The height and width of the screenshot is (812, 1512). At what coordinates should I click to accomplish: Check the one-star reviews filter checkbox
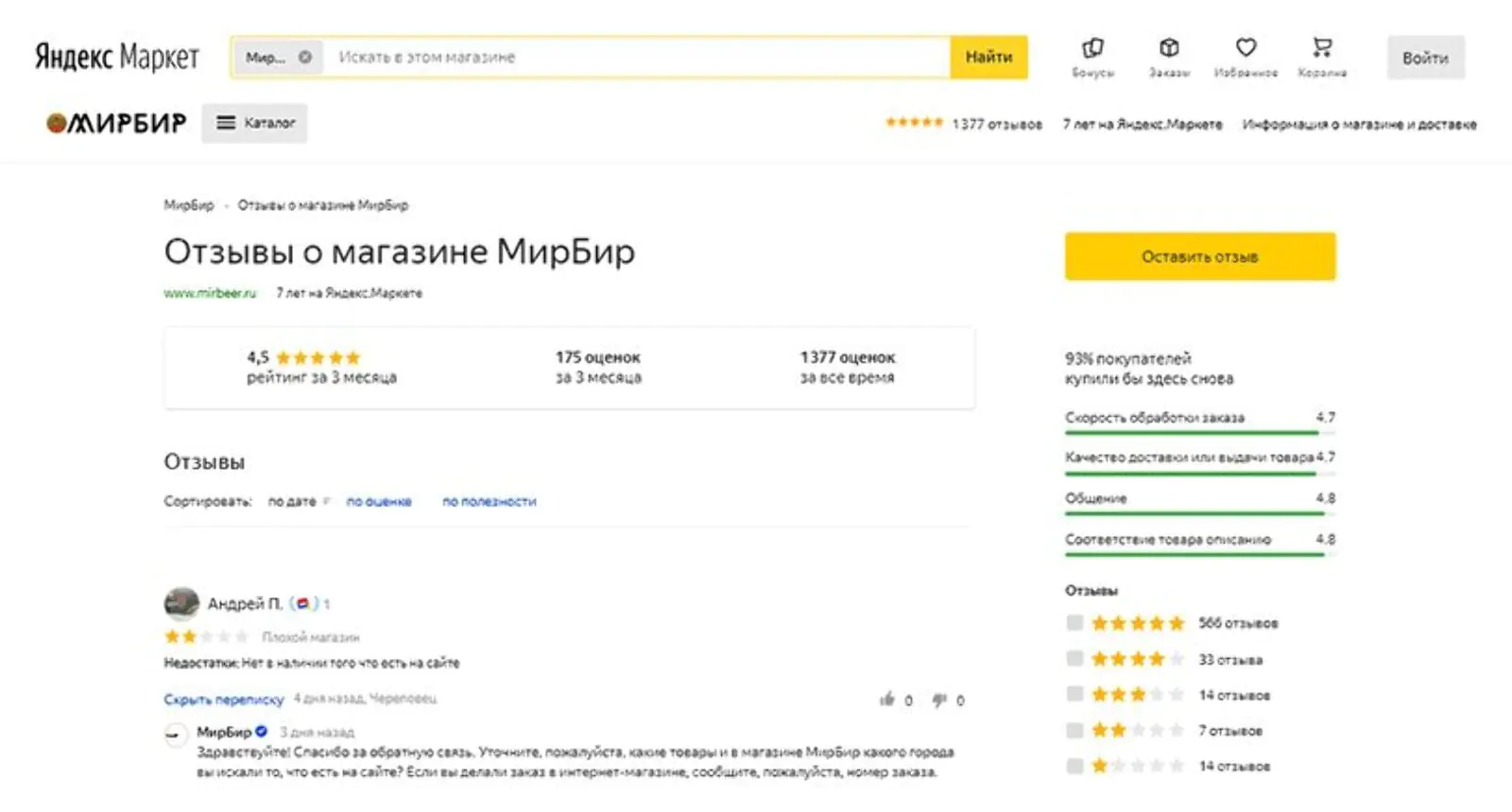[1074, 765]
